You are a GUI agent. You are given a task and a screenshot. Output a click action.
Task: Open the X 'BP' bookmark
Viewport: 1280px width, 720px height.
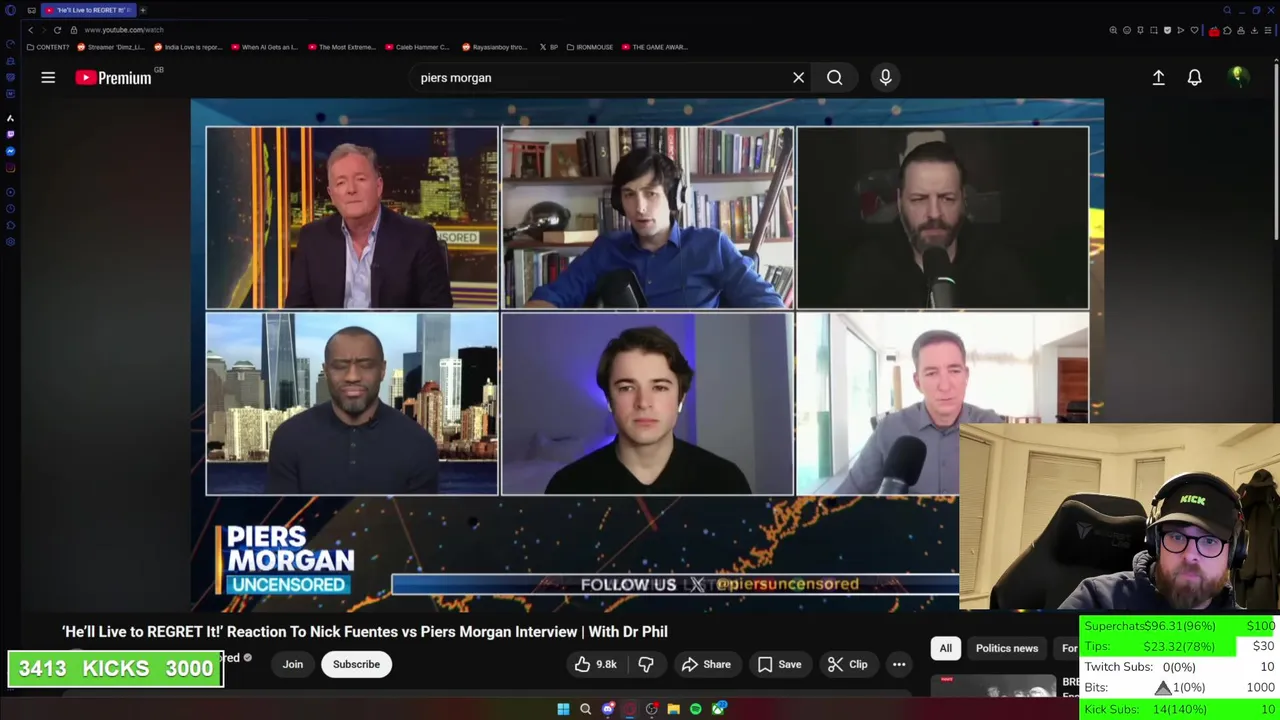(549, 47)
